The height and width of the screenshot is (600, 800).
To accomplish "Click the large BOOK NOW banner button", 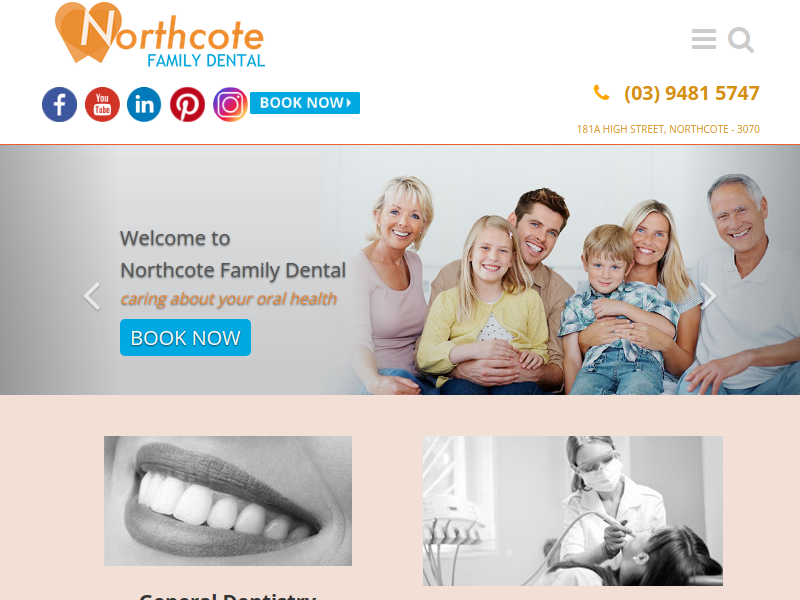I will (x=186, y=338).
